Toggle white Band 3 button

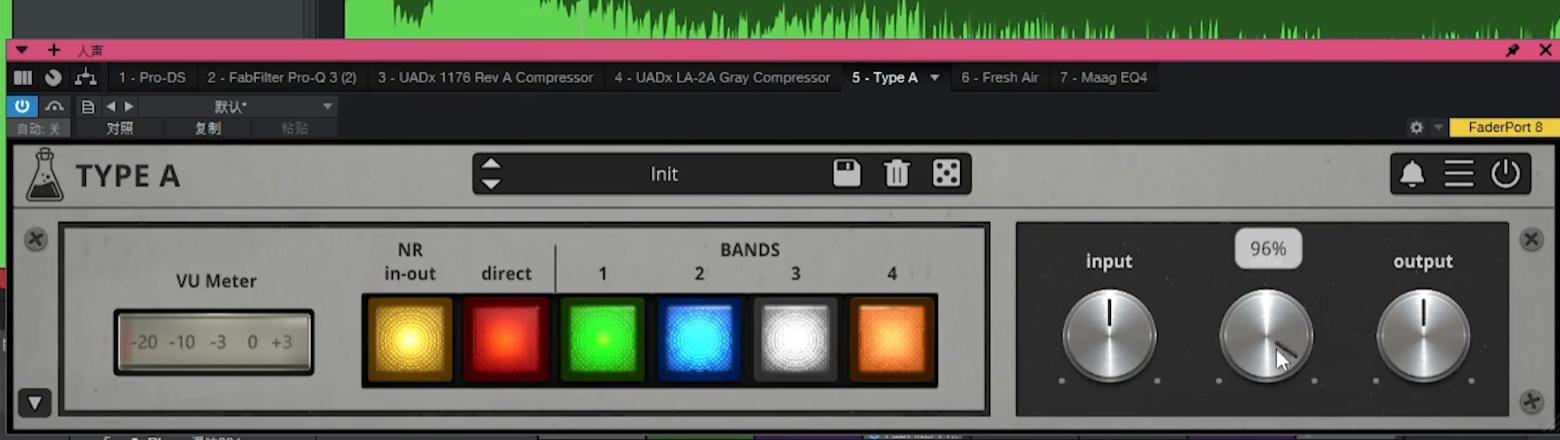click(795, 339)
